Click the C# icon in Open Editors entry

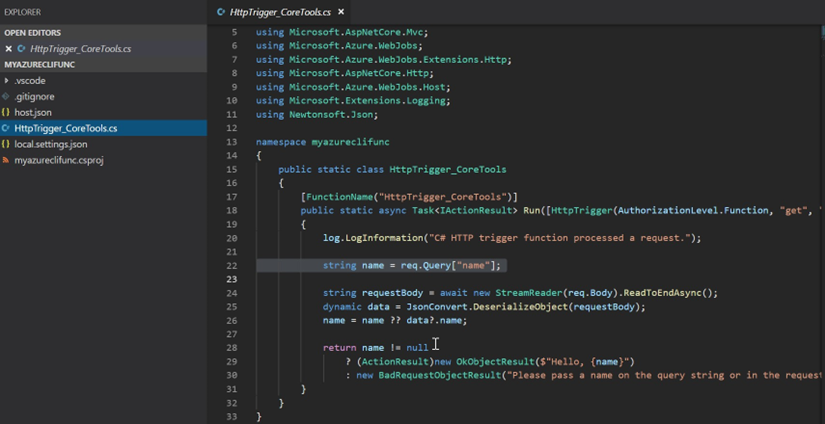click(x=22, y=48)
